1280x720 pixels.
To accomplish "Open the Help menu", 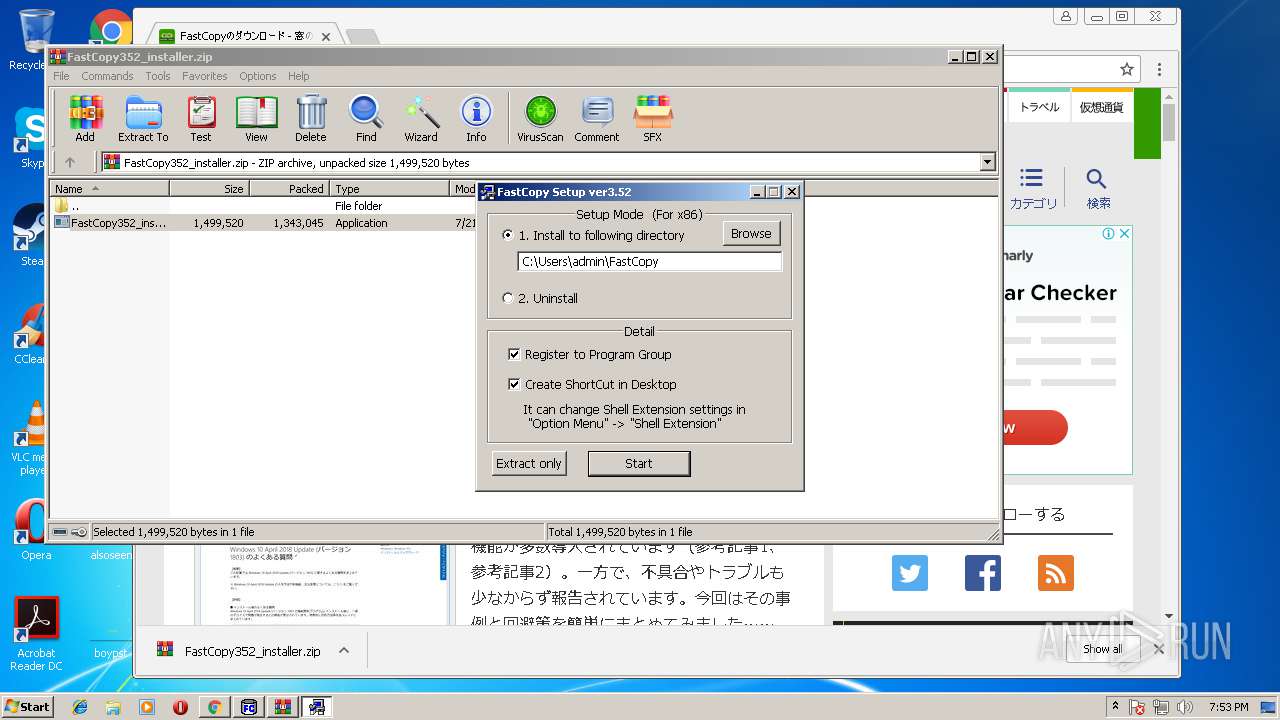I will (x=298, y=76).
